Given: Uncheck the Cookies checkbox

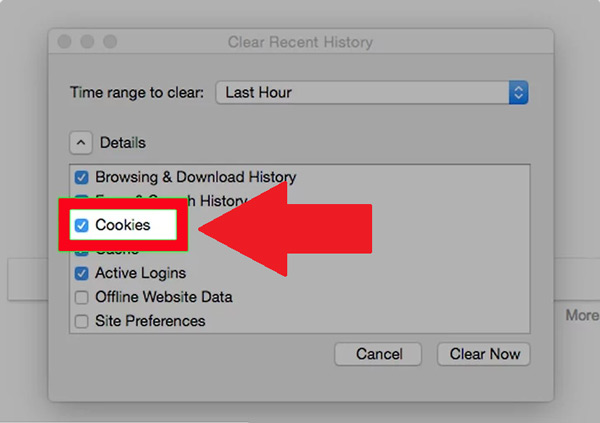Looking at the screenshot, I should pos(82,225).
